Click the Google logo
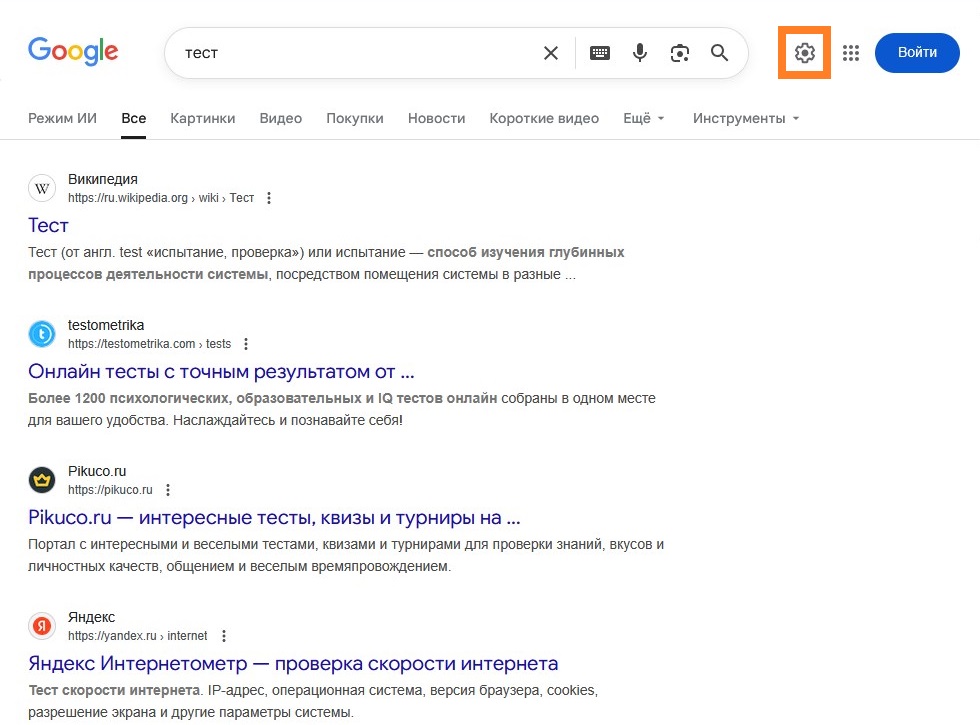Screen dimensions: 980x725 (73, 52)
